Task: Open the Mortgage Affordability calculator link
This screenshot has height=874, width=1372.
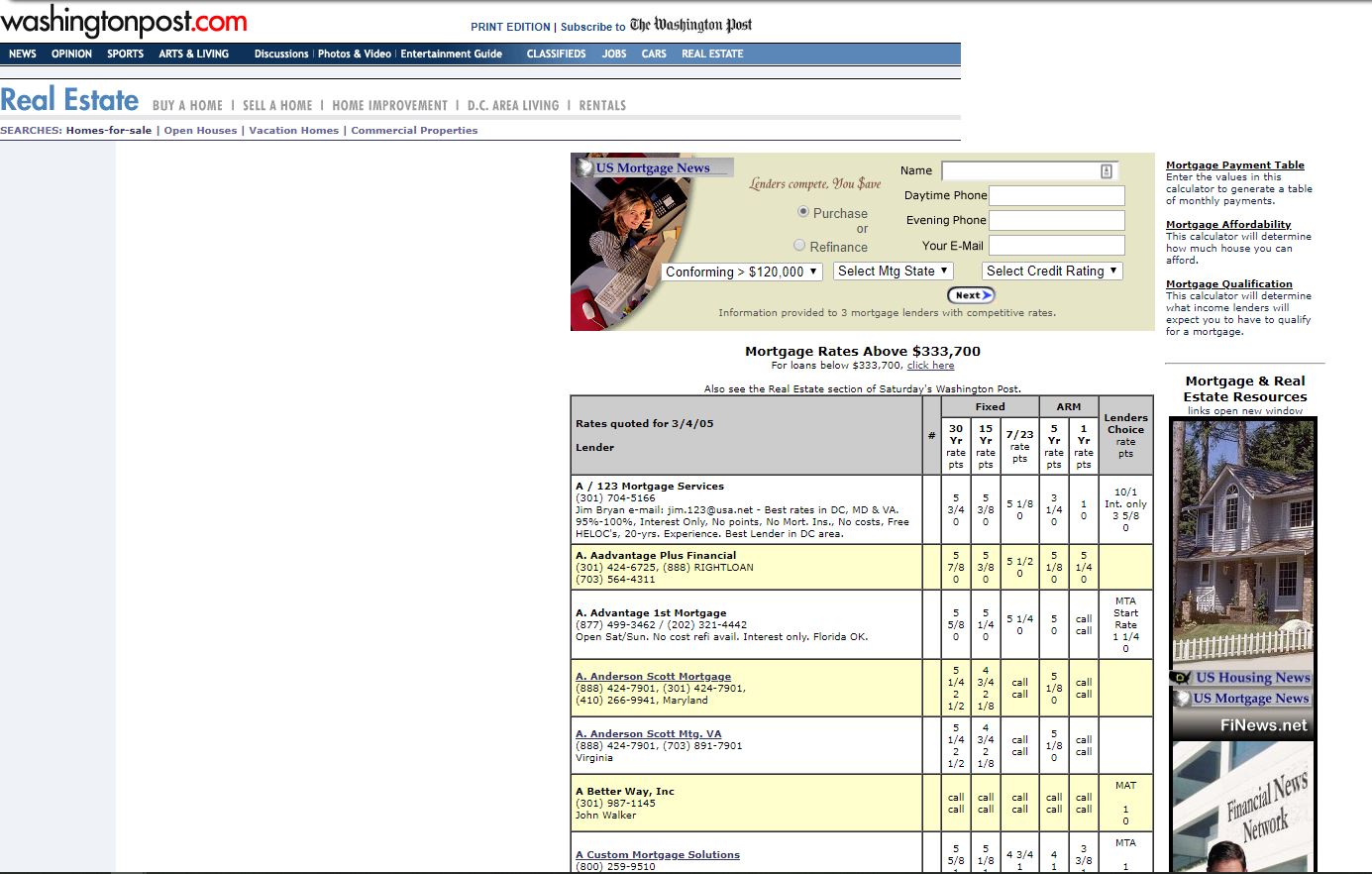Action: pyautogui.click(x=1228, y=224)
